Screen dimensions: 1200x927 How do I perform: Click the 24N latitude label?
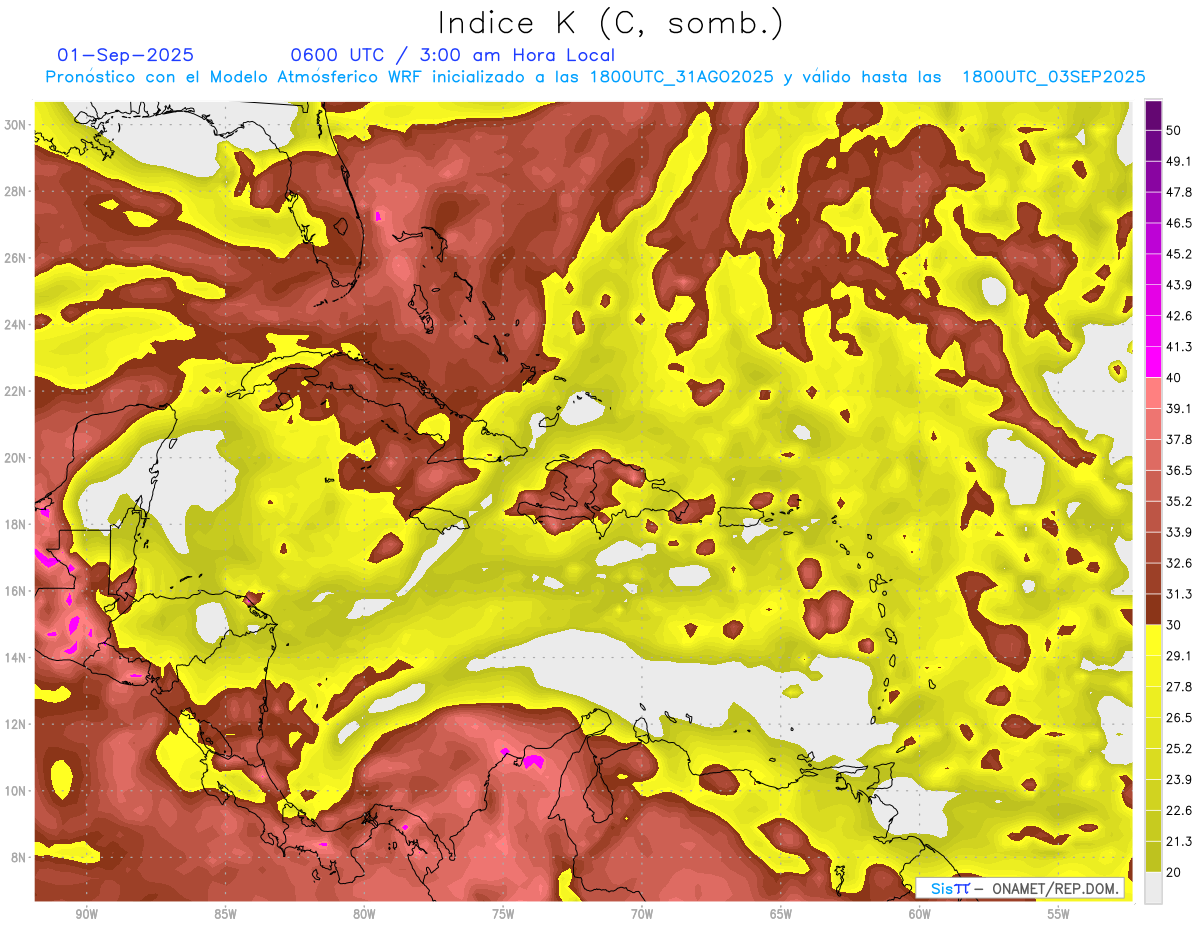pos(16,324)
